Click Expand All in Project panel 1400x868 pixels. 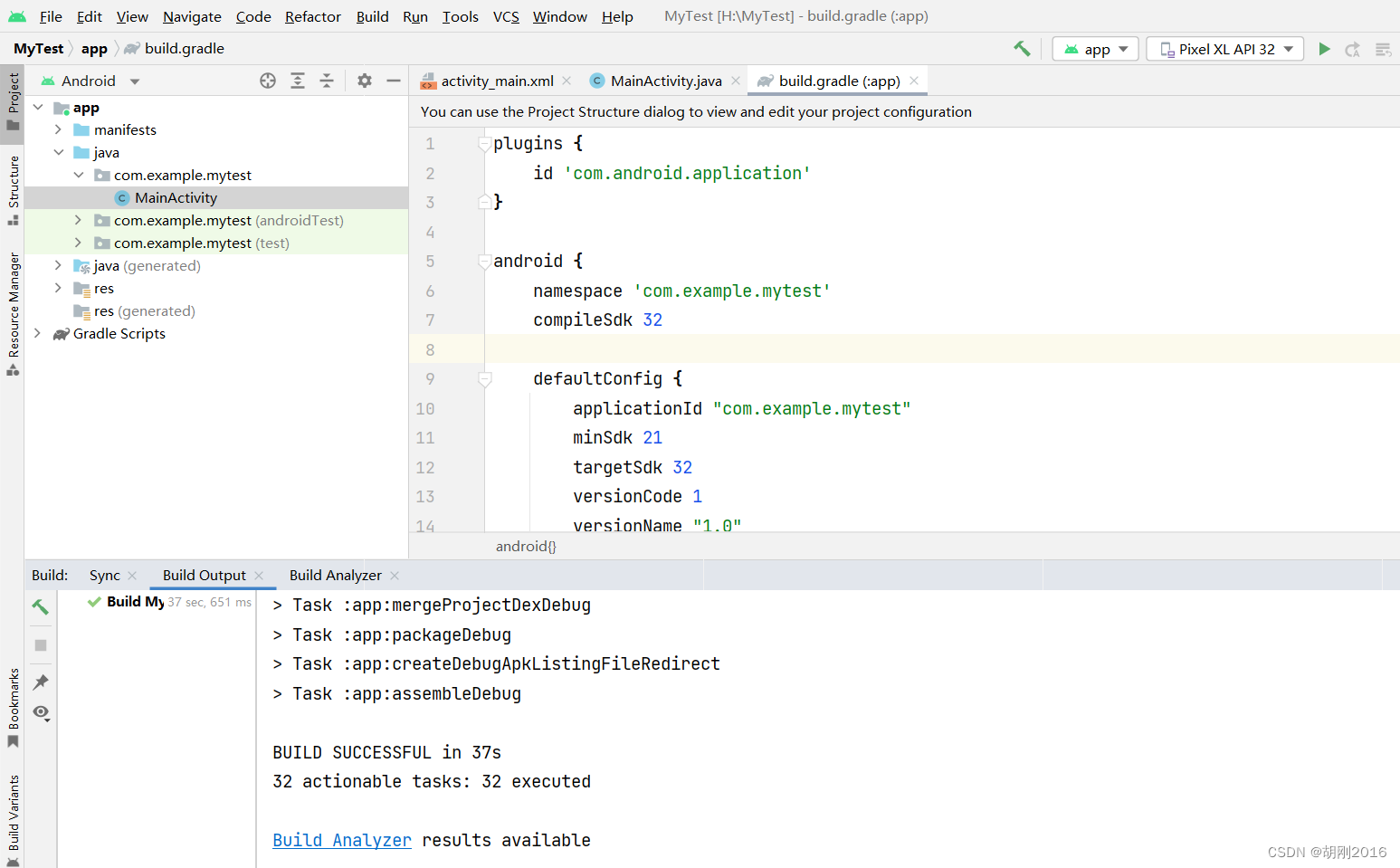pos(298,81)
